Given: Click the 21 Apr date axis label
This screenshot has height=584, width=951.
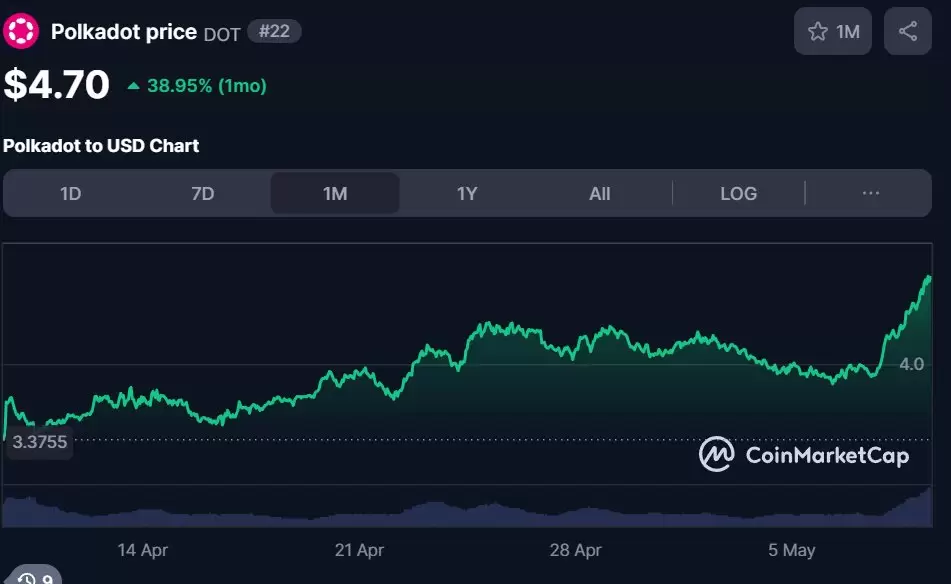Looking at the screenshot, I should point(359,550).
